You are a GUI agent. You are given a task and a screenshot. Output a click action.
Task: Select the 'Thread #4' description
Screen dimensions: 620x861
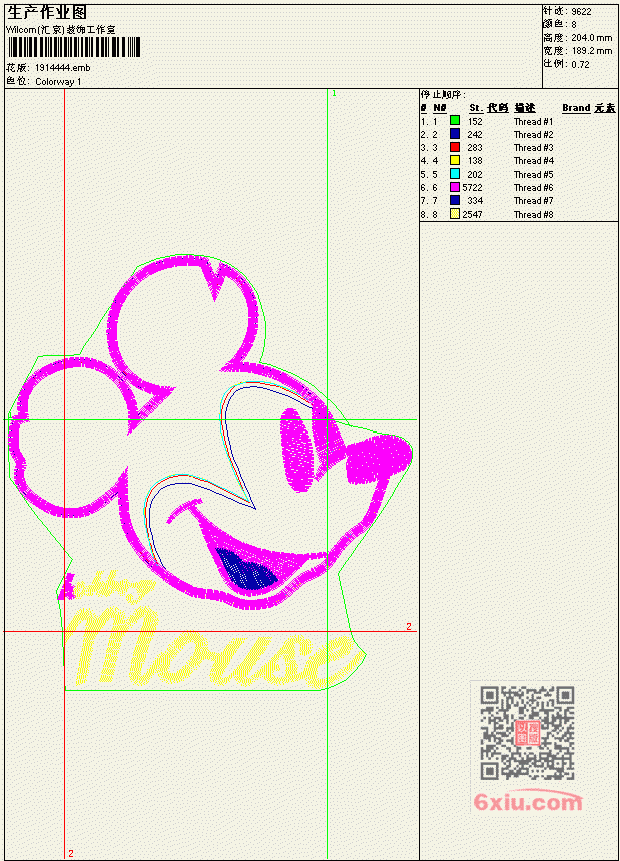[x=533, y=161]
